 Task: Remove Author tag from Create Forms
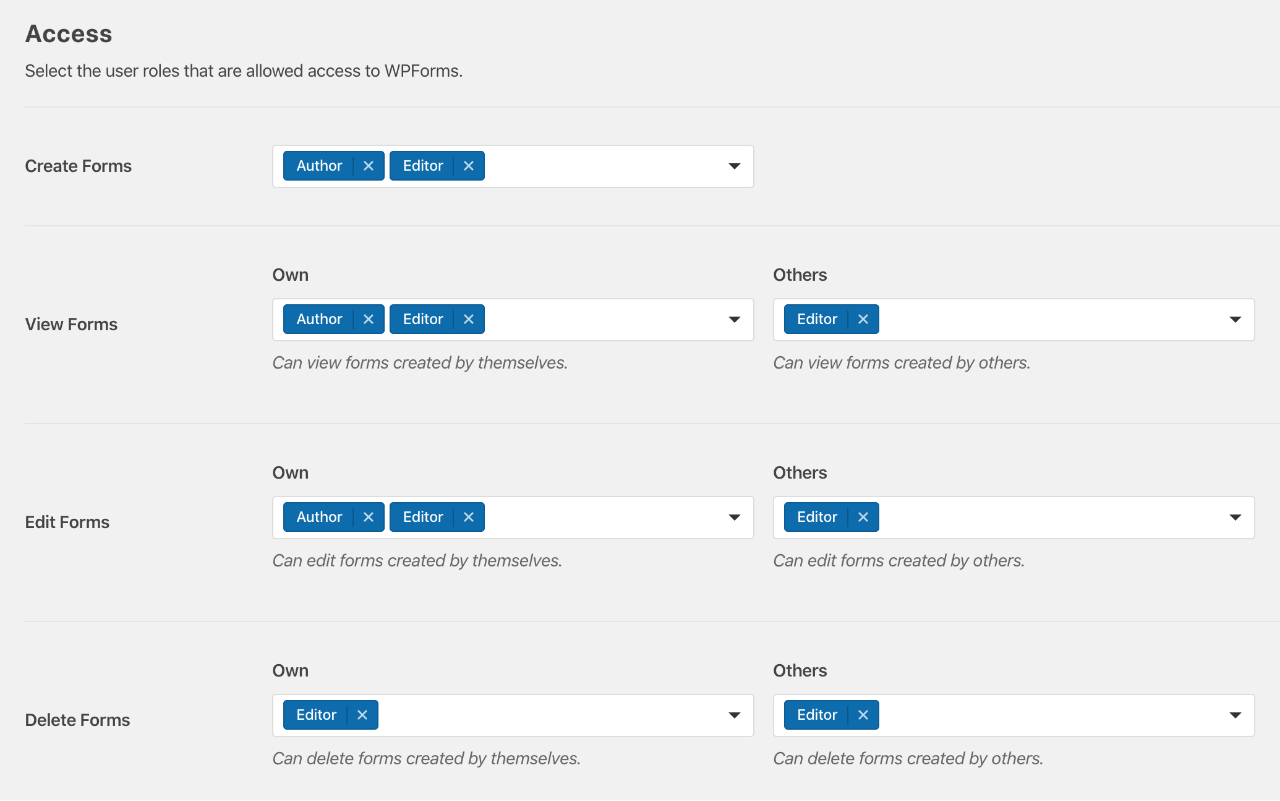(368, 166)
